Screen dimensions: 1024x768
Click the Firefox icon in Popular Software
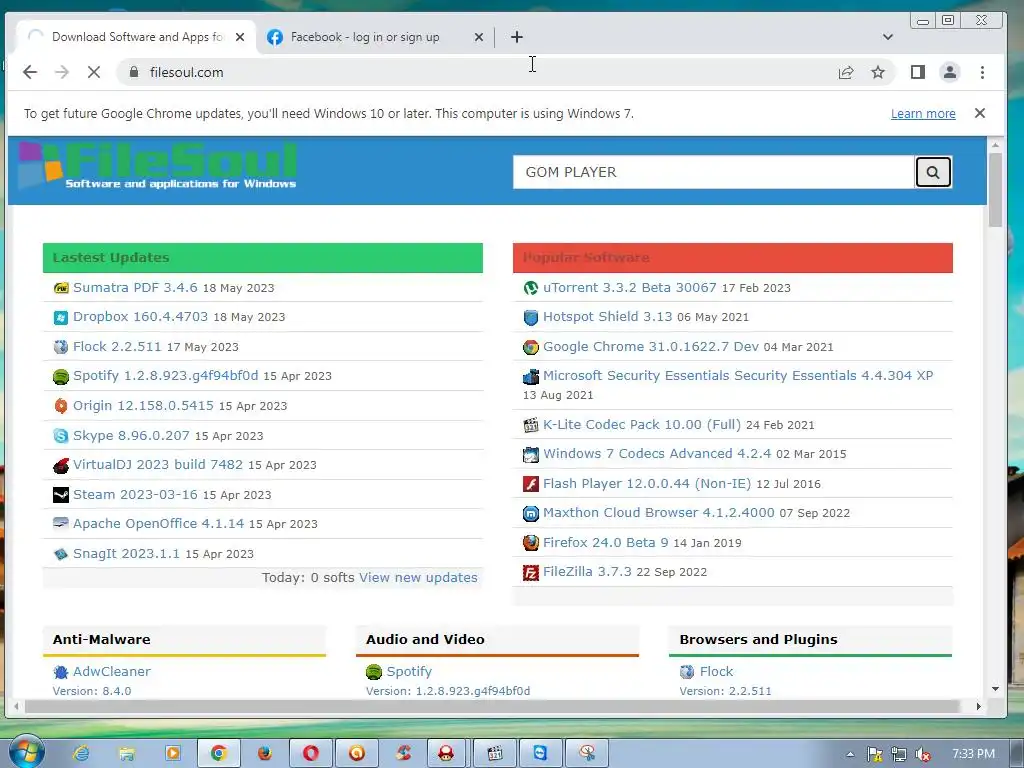click(531, 543)
